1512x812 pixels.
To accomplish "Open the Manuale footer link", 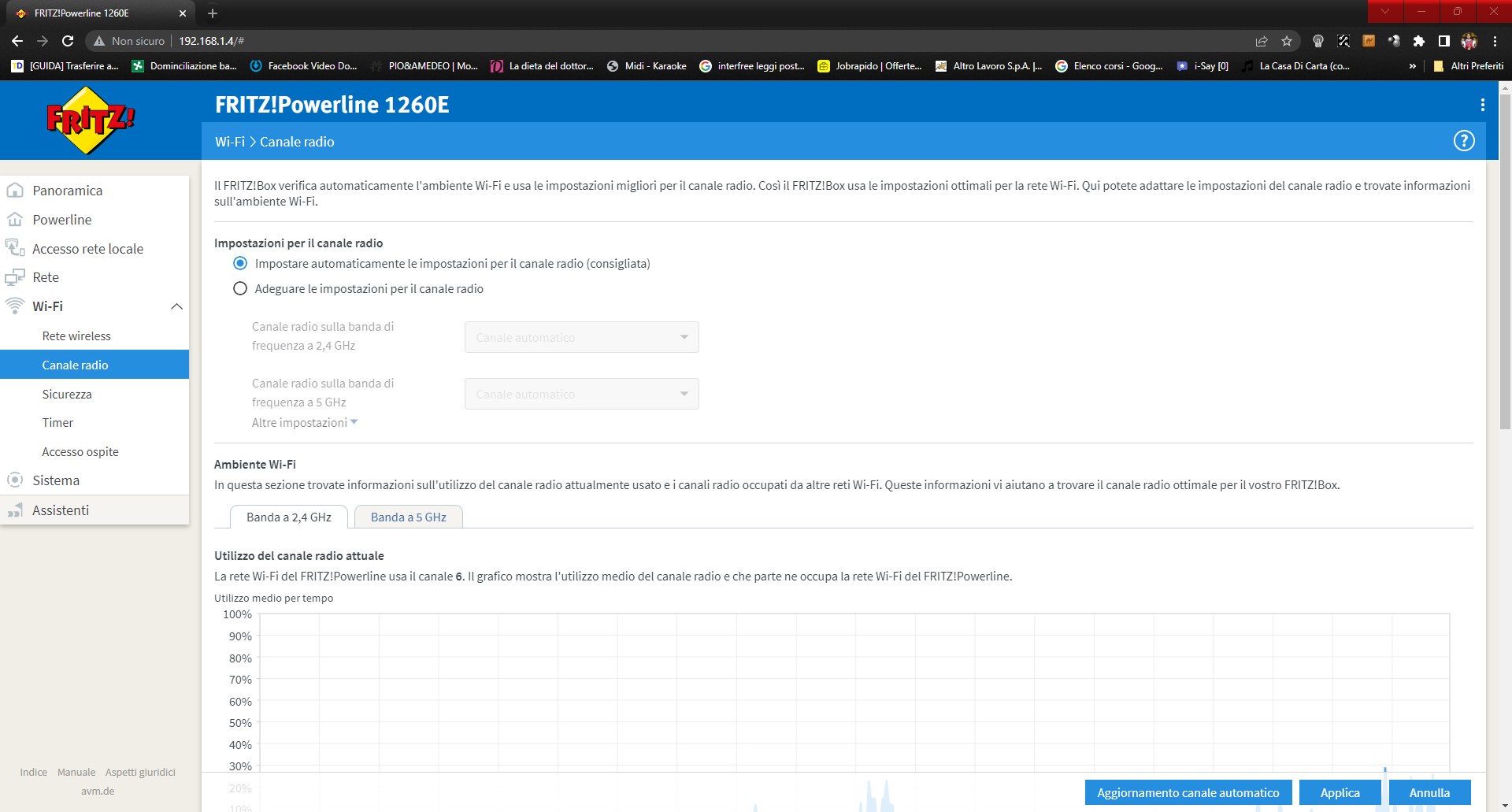I will coord(76,772).
